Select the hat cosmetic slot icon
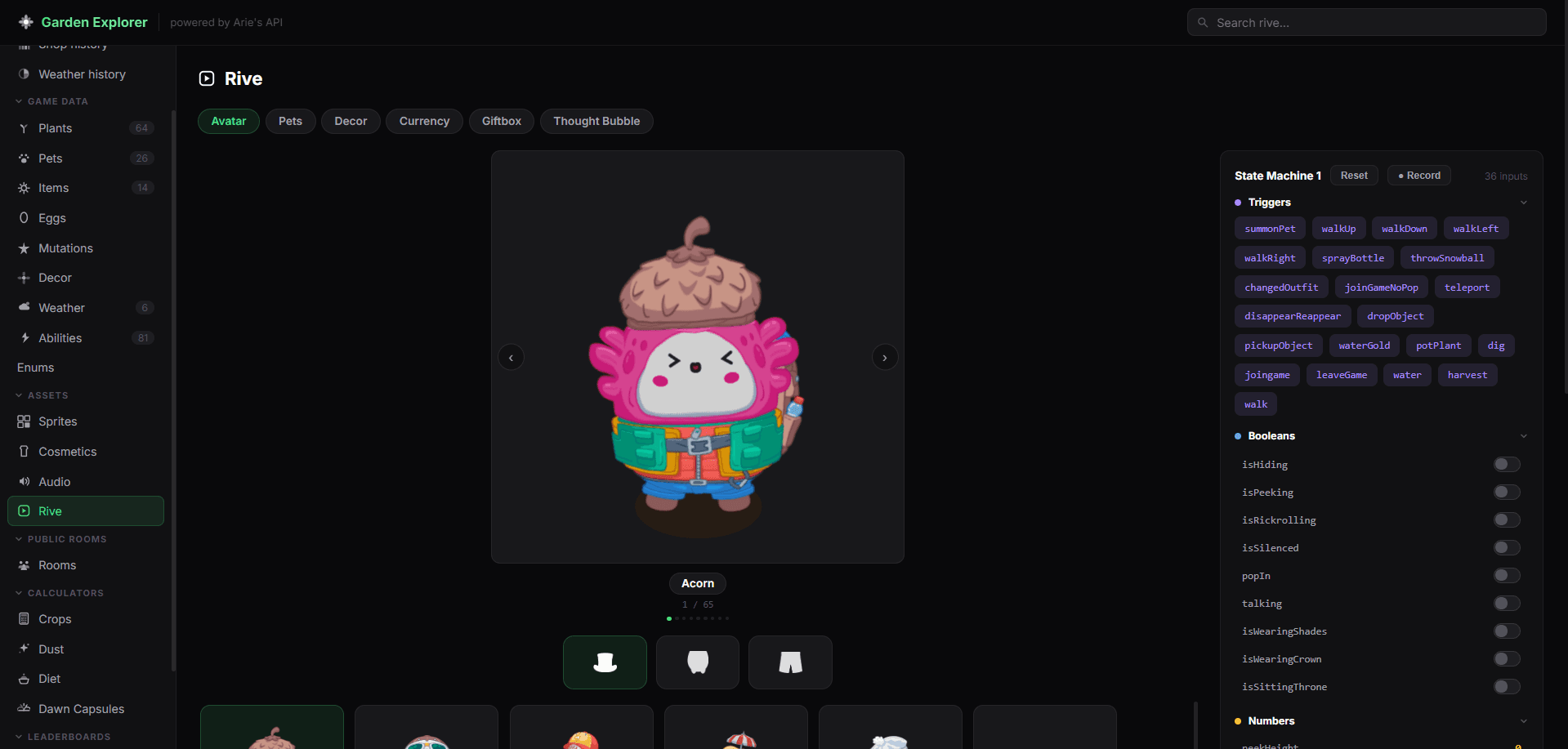Viewport: 1568px width, 749px height. (605, 662)
